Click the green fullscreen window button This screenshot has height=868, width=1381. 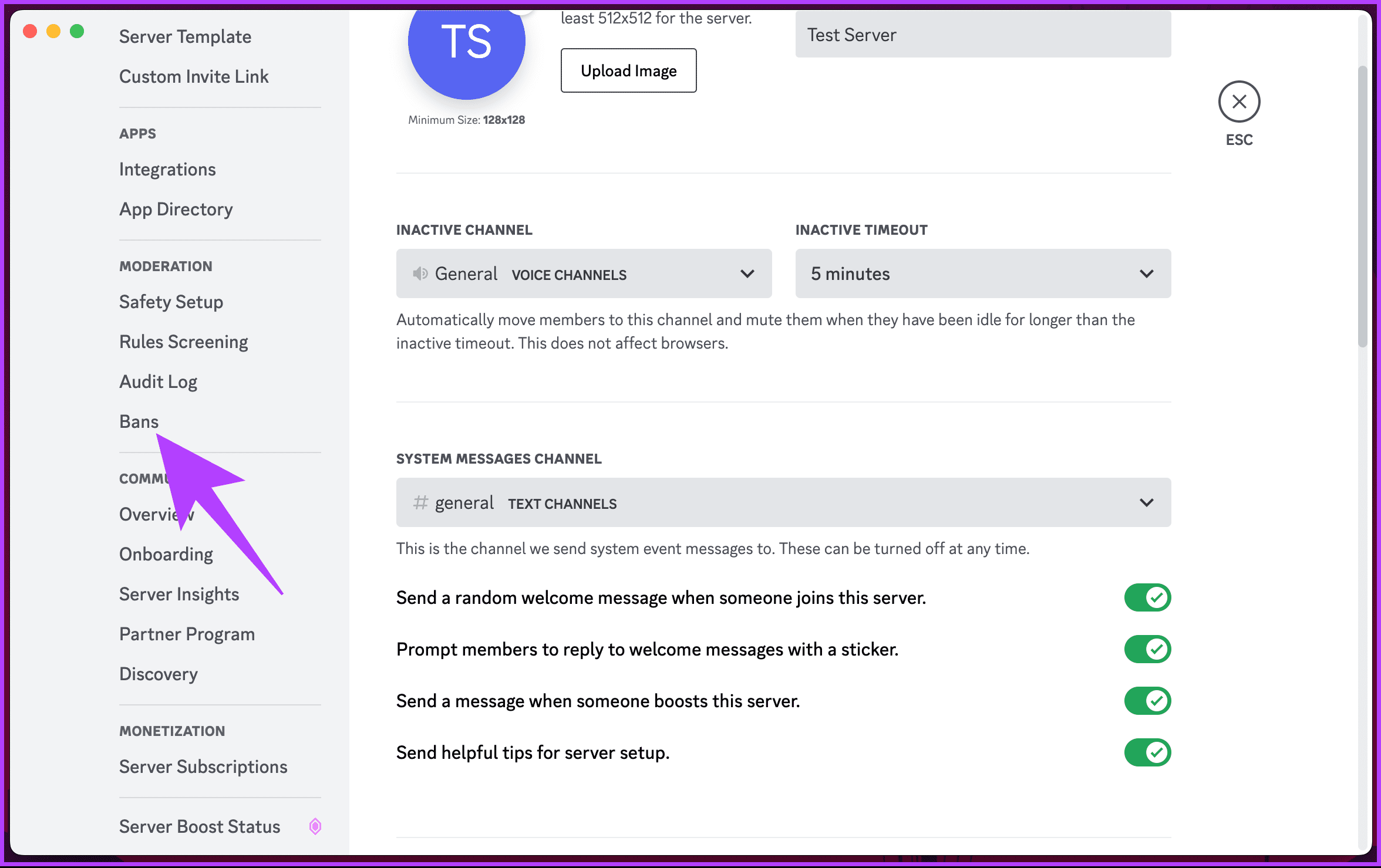tap(77, 31)
